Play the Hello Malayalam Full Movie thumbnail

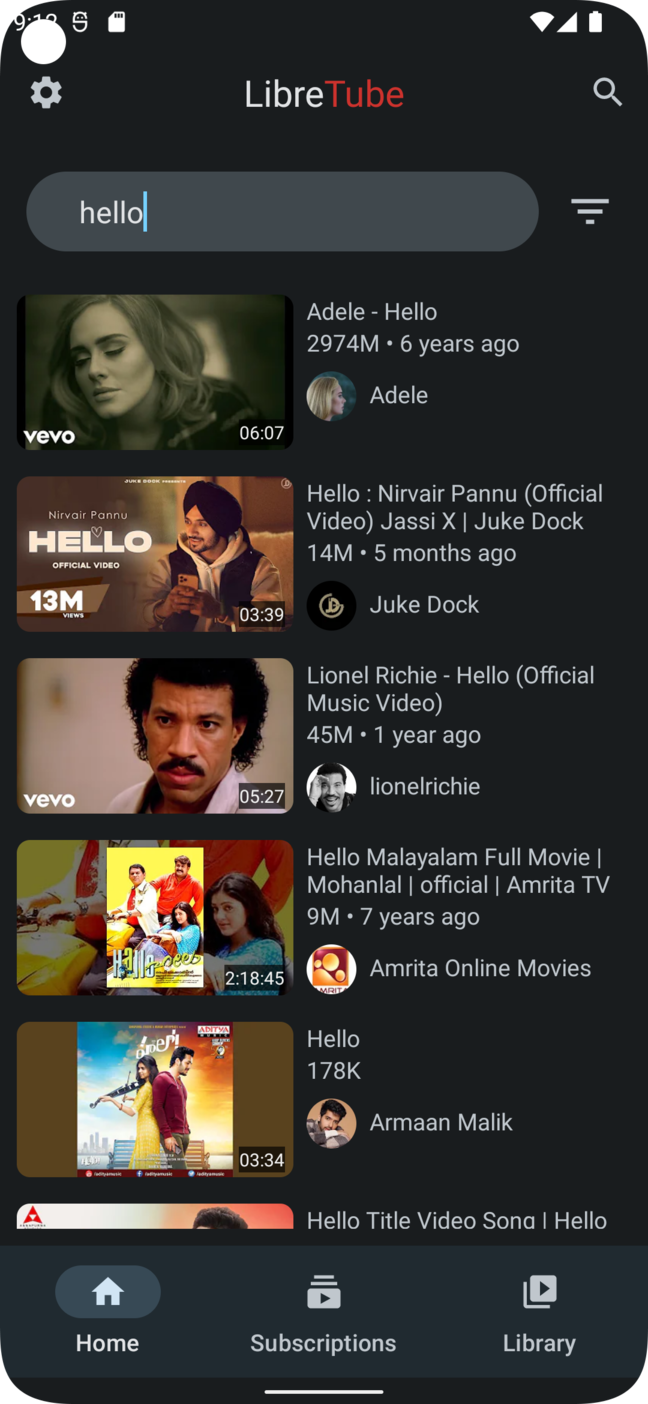[x=155, y=918]
